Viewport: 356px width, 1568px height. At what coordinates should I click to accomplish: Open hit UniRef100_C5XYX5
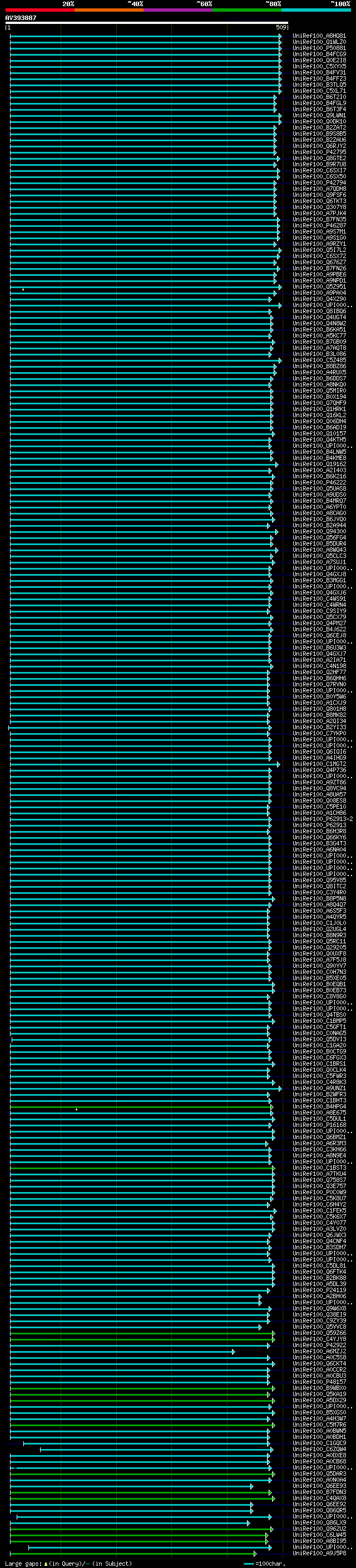tap(319, 66)
